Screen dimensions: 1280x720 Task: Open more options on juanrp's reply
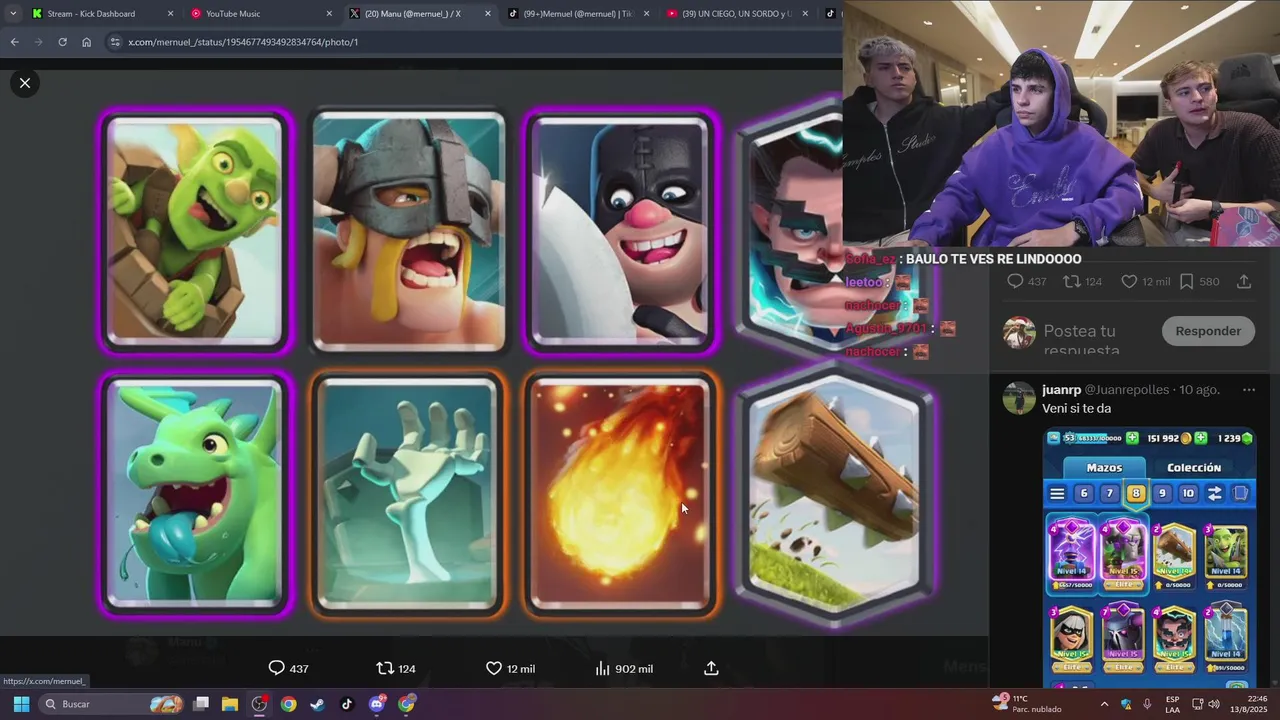tap(1248, 390)
